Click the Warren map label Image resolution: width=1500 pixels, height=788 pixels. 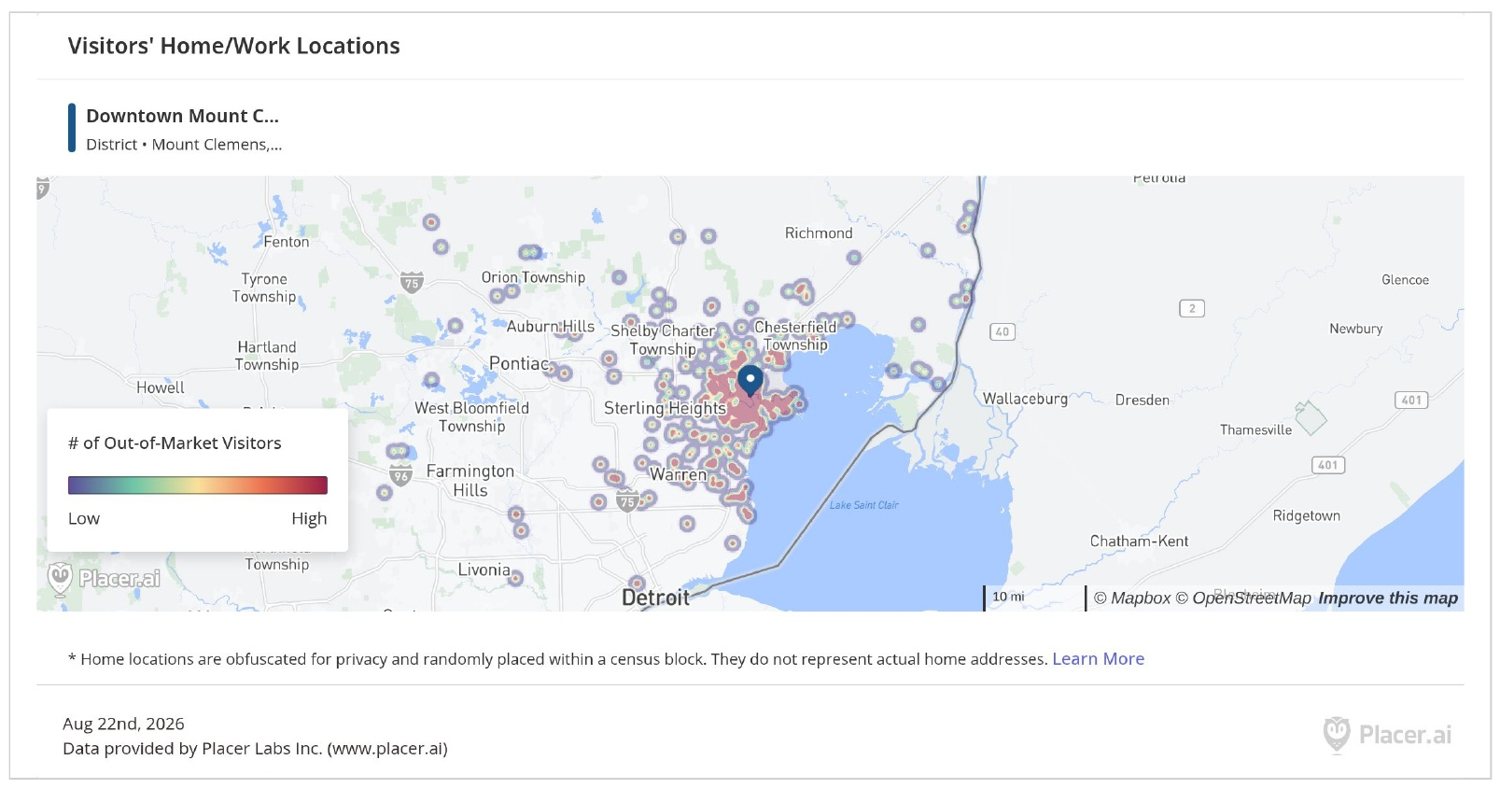click(x=679, y=474)
